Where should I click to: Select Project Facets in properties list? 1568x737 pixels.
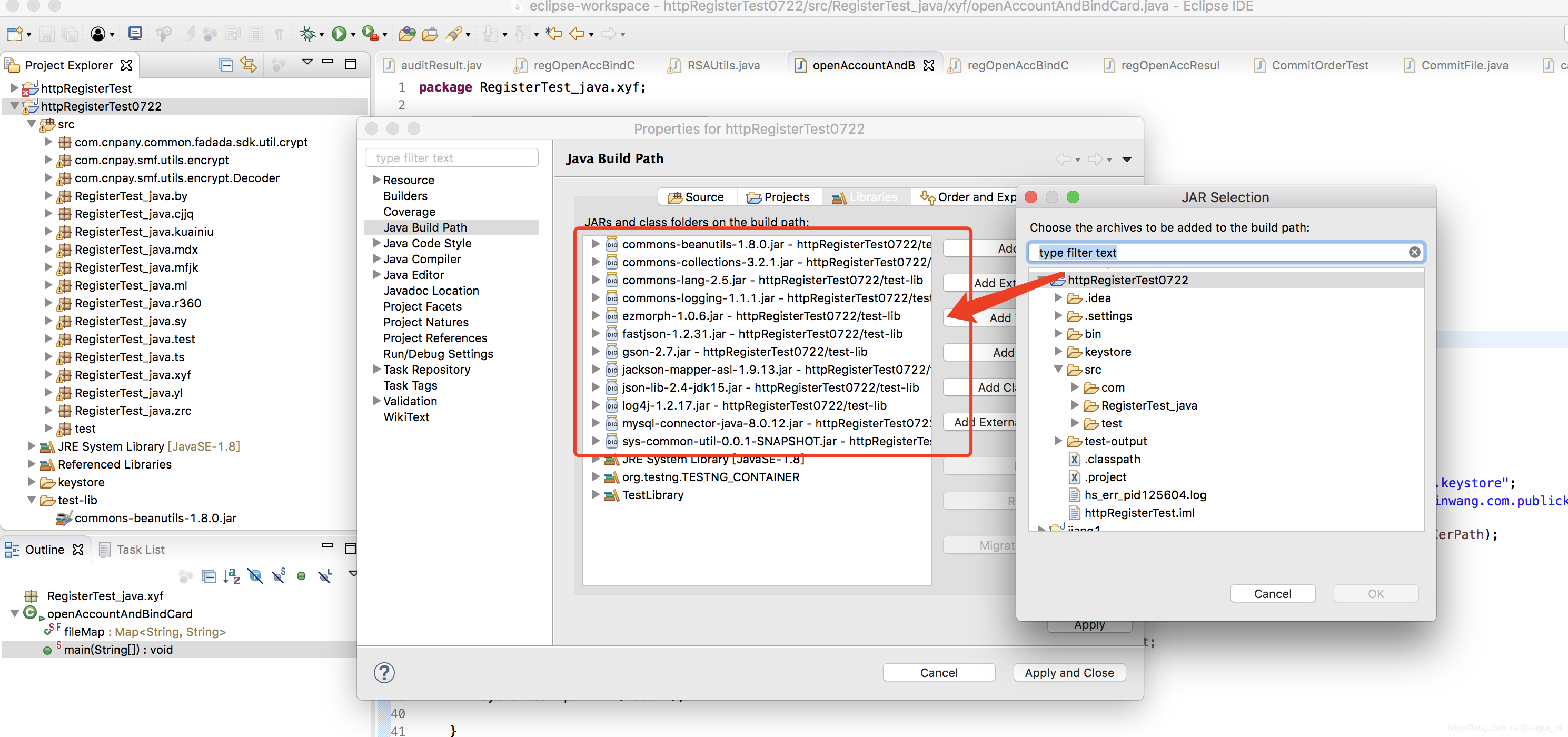point(422,306)
